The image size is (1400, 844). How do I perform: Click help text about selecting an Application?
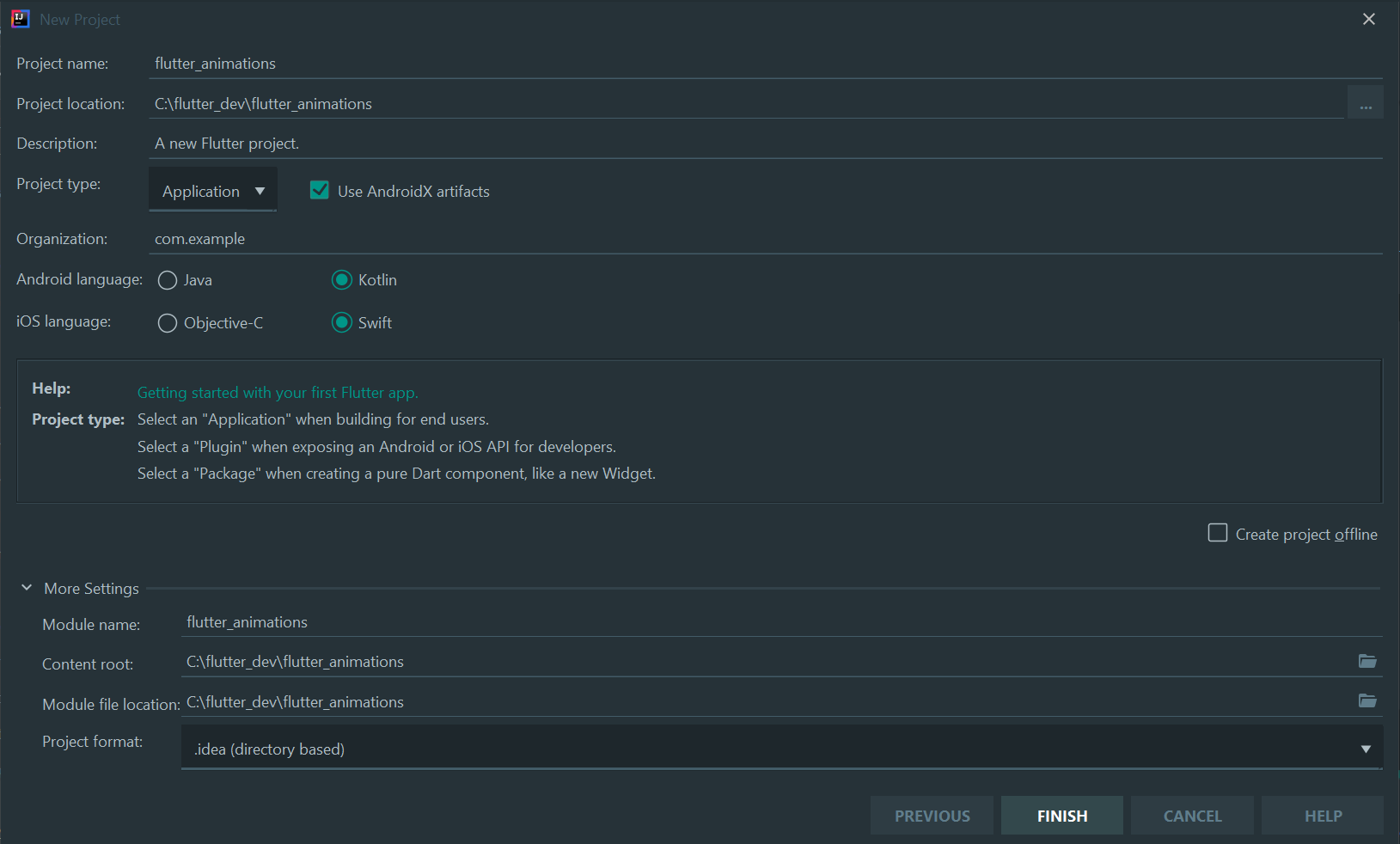tap(313, 419)
